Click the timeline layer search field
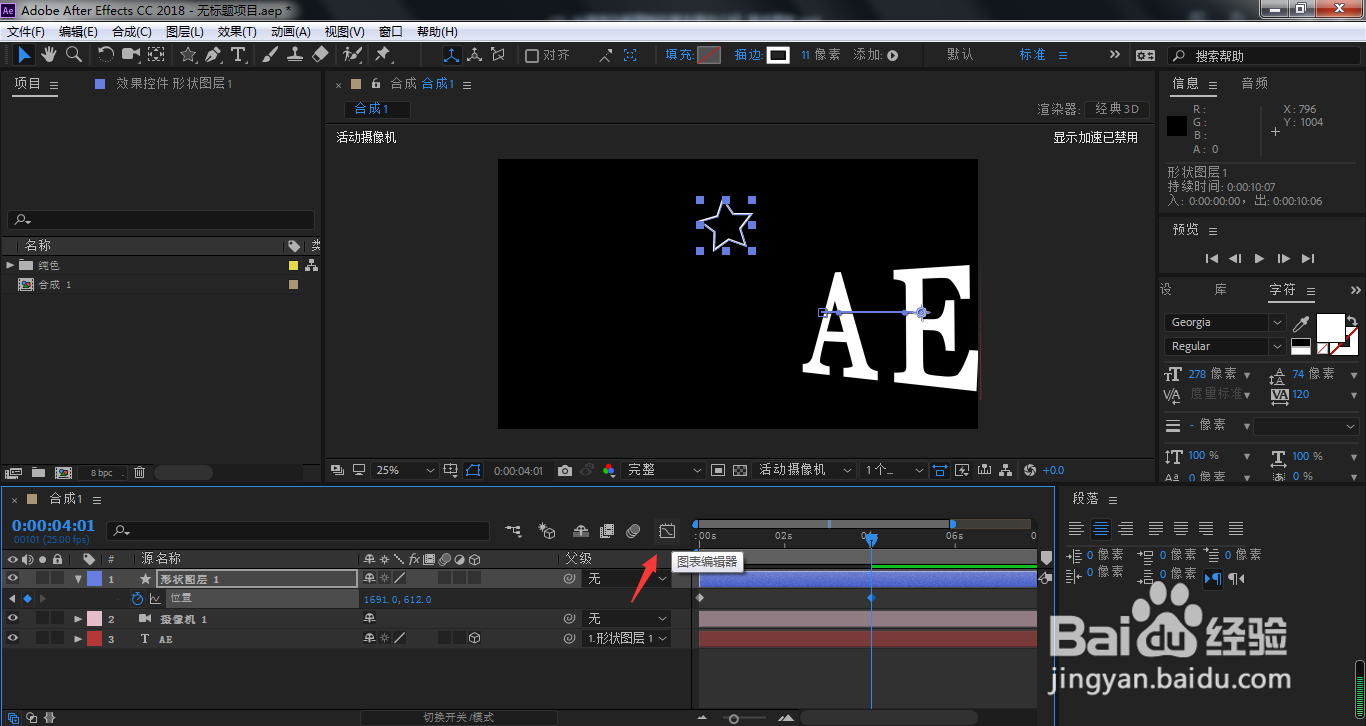The image size is (1366, 726). pos(298,531)
